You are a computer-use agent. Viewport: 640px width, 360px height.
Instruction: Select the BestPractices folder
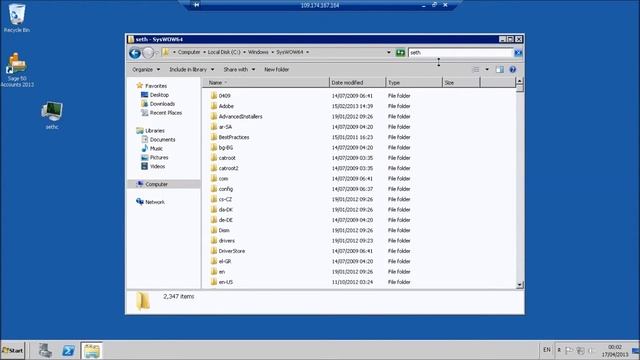(x=233, y=137)
